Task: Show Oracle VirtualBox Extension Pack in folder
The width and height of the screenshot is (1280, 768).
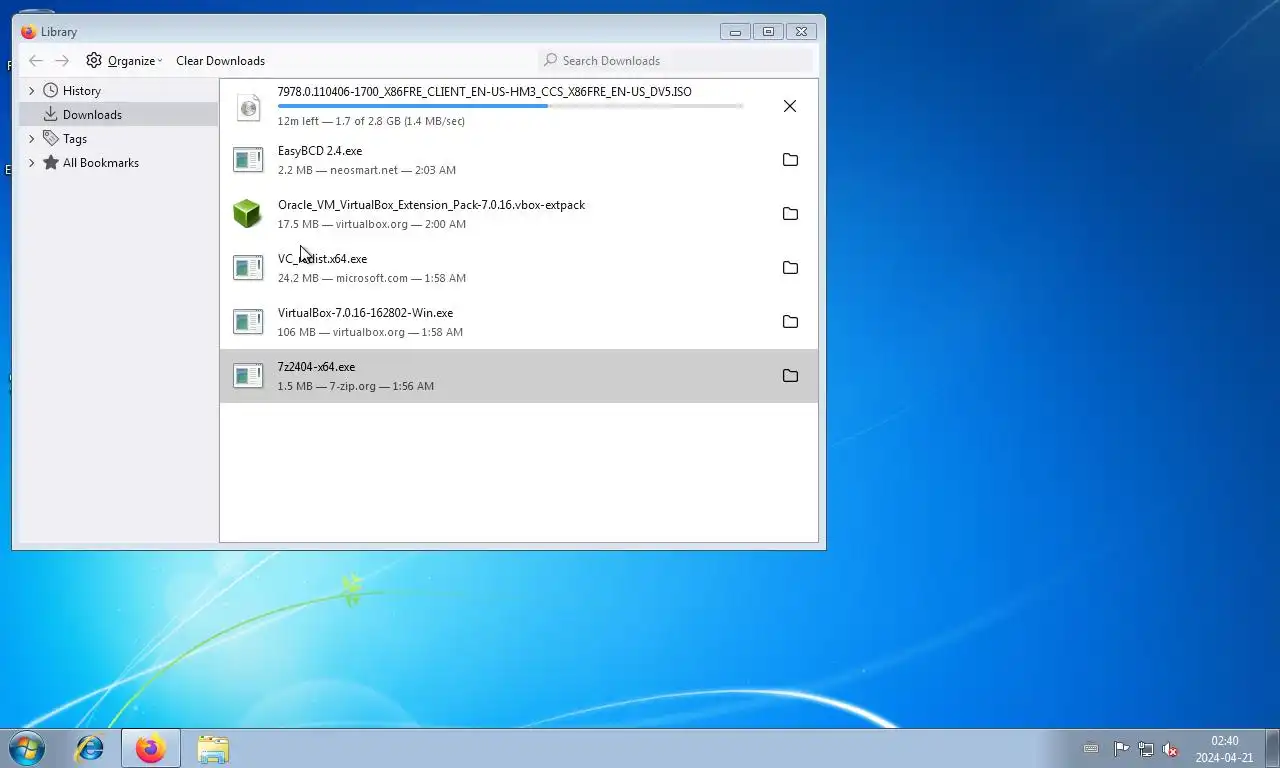Action: pos(790,214)
